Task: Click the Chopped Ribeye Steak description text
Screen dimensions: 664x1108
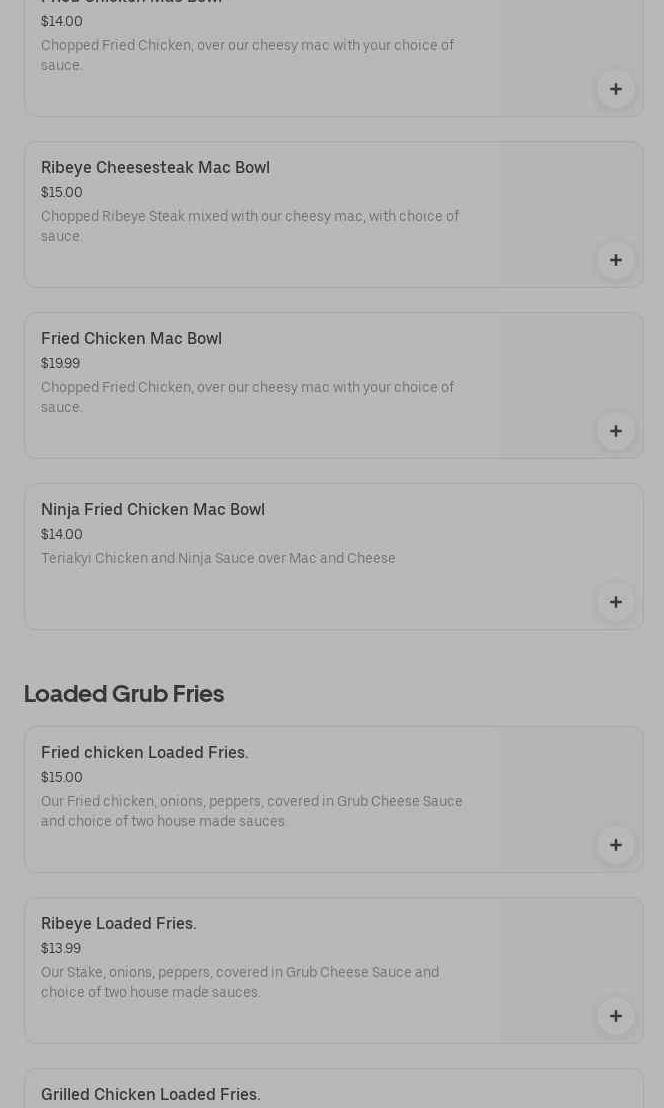Action: pyautogui.click(x=250, y=226)
